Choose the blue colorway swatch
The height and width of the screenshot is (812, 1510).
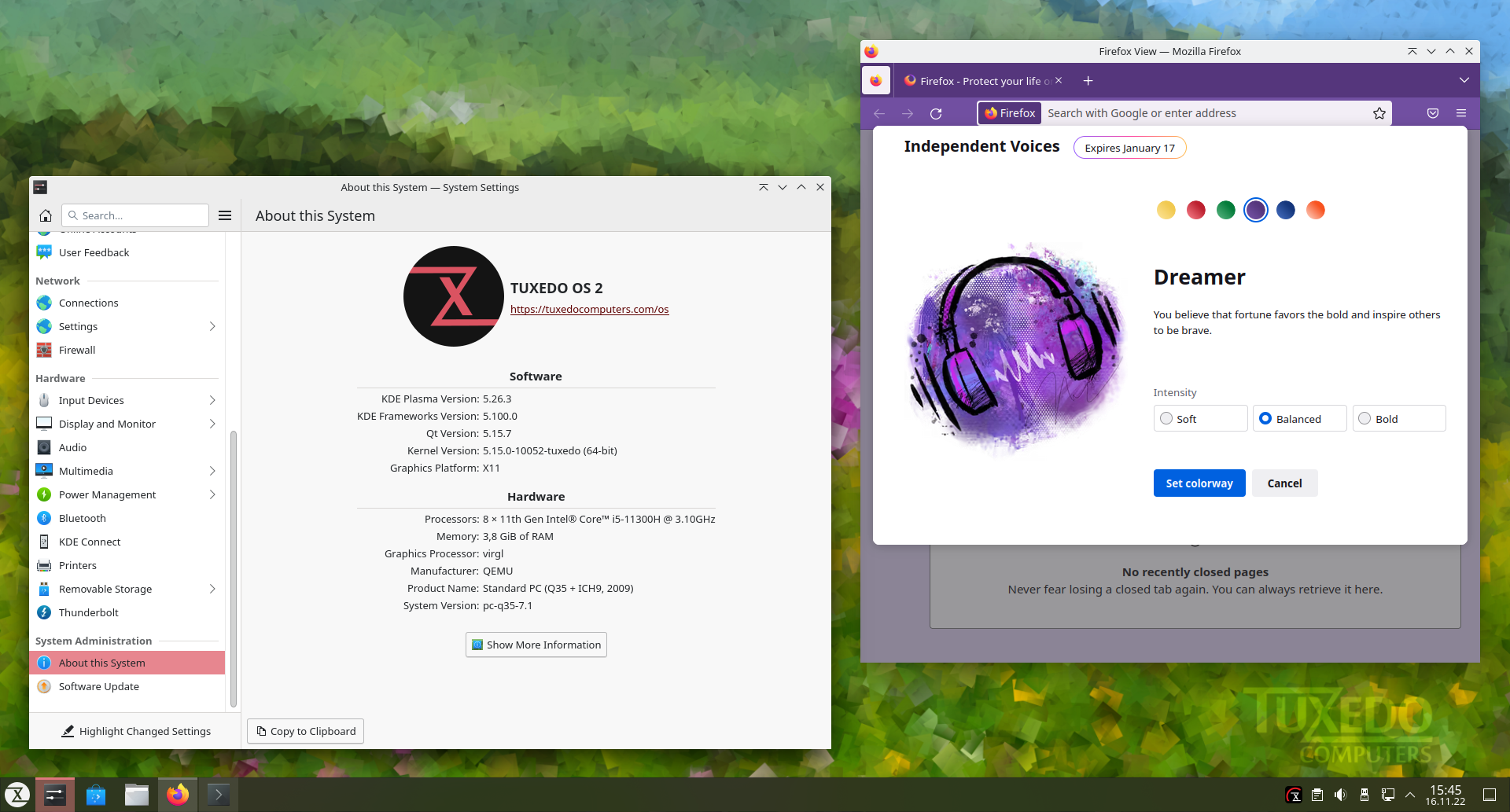tap(1286, 210)
